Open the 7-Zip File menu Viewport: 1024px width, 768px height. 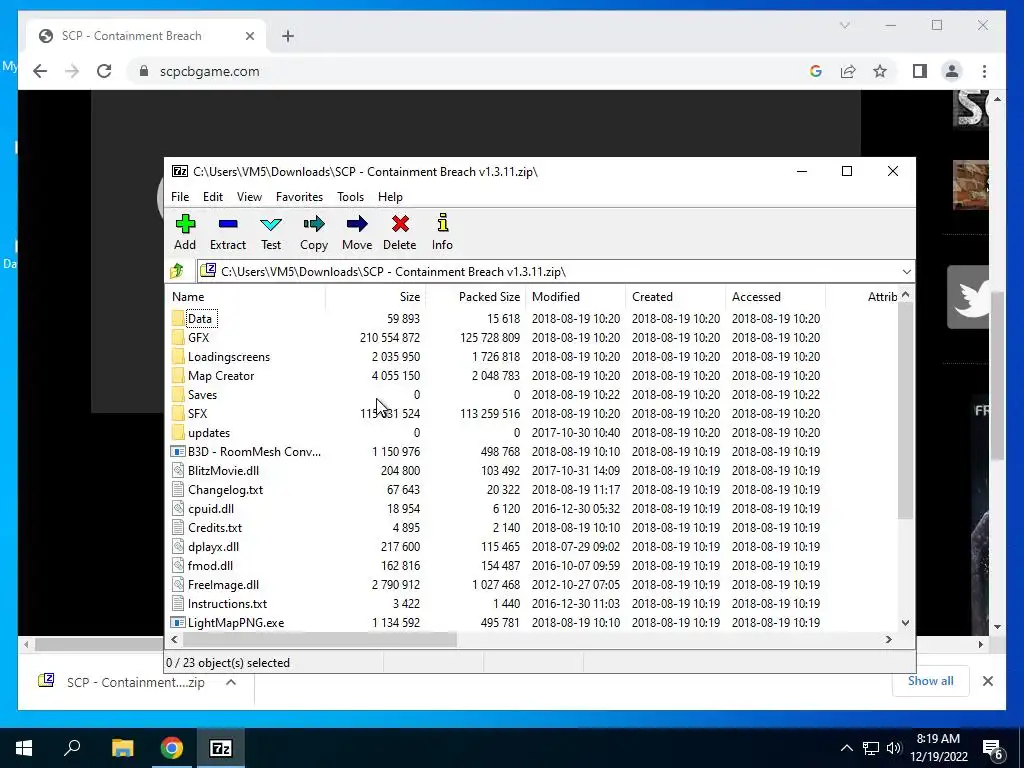(x=180, y=197)
